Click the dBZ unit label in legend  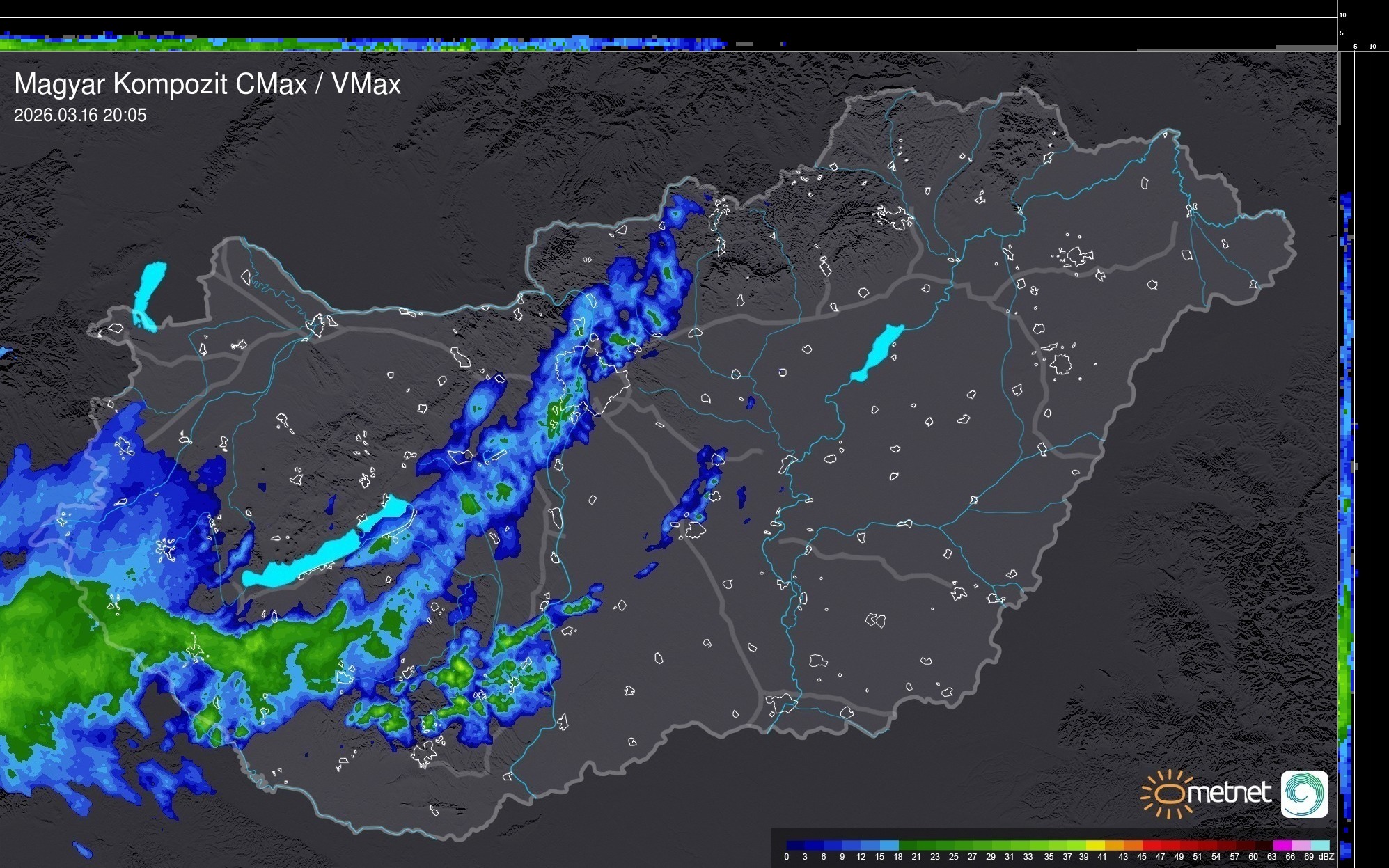point(1326,857)
